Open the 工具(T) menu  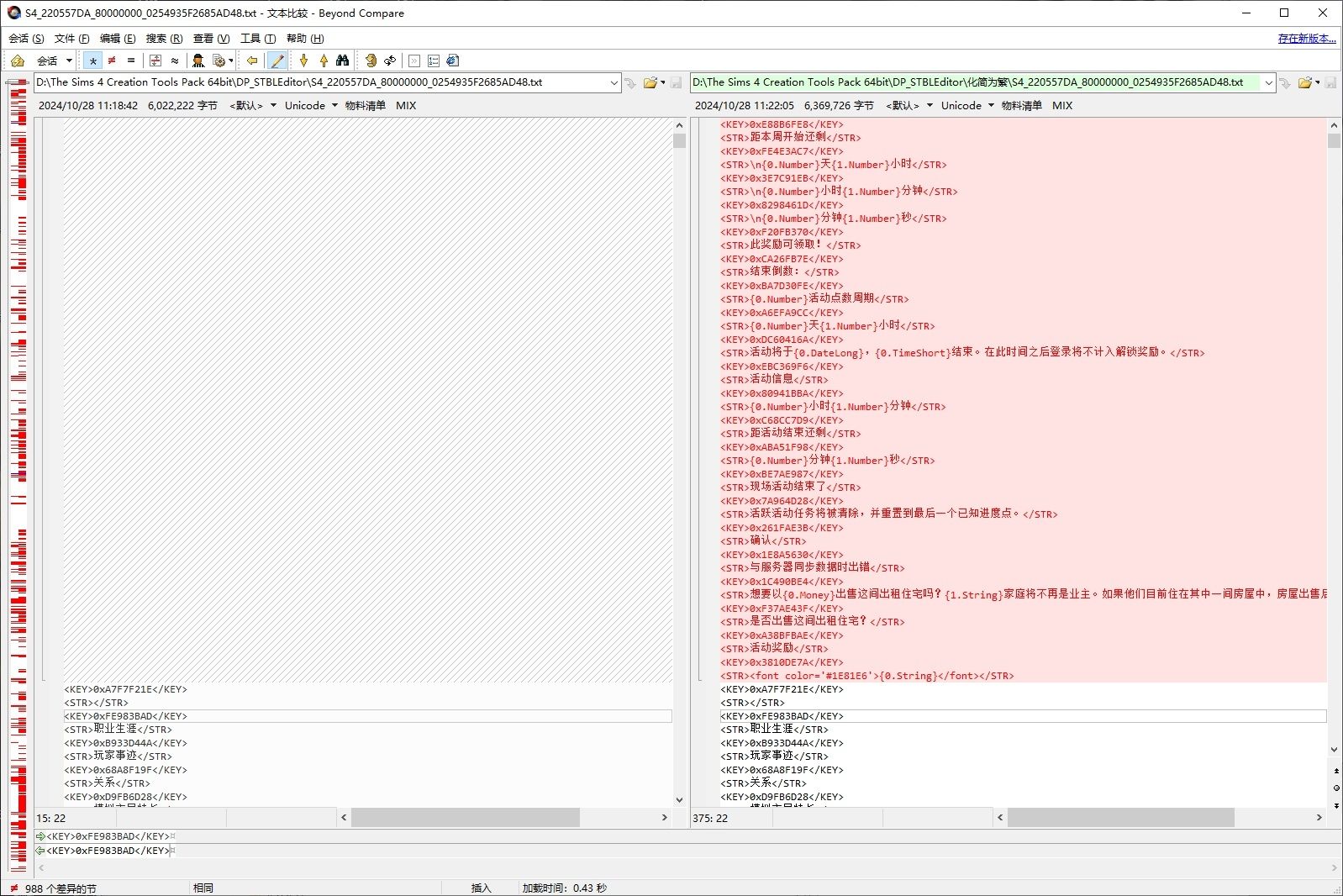[x=258, y=39]
